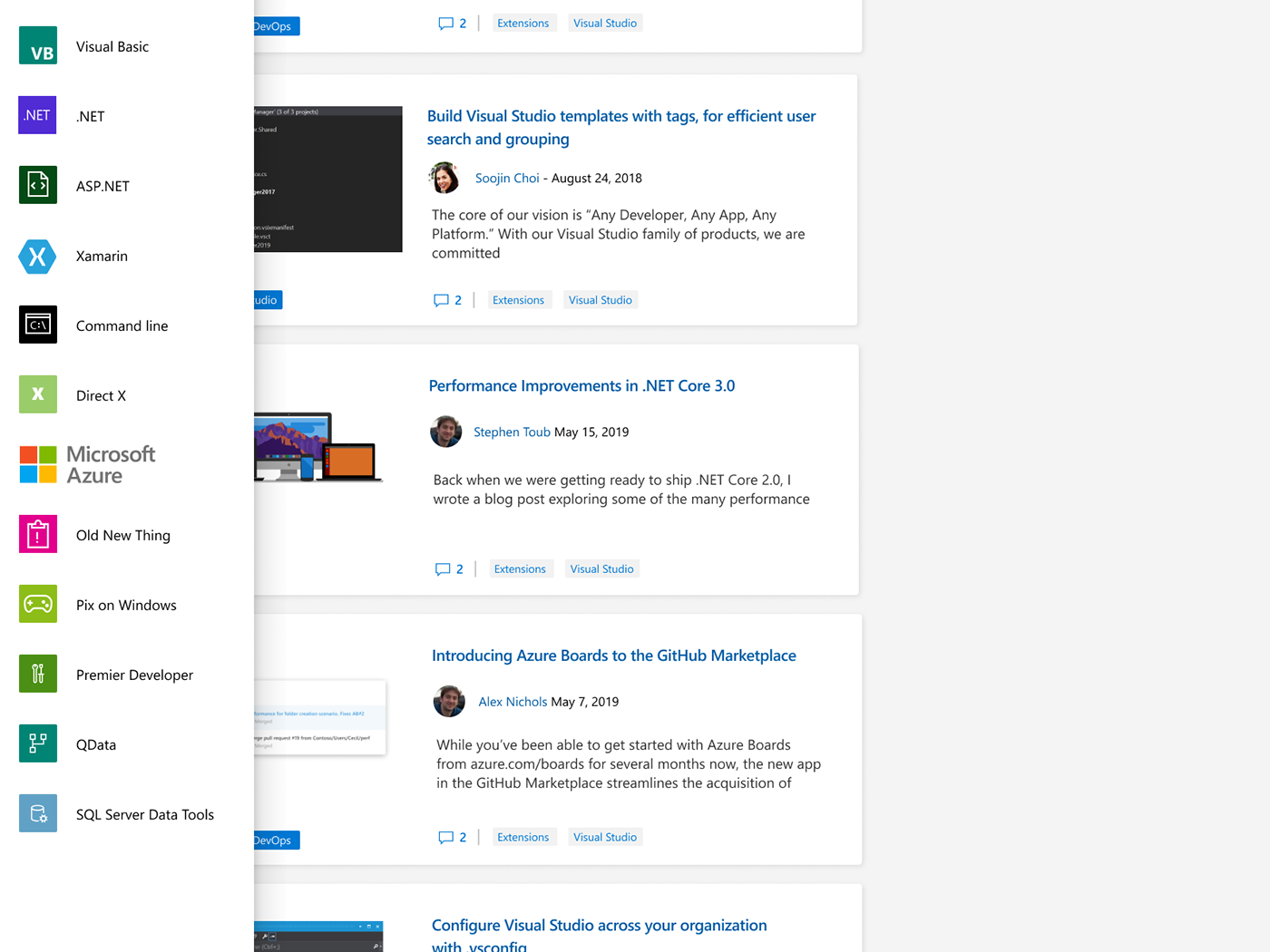1270x952 pixels.
Task: Select QData label in sidebar
Action: pyautogui.click(x=96, y=744)
